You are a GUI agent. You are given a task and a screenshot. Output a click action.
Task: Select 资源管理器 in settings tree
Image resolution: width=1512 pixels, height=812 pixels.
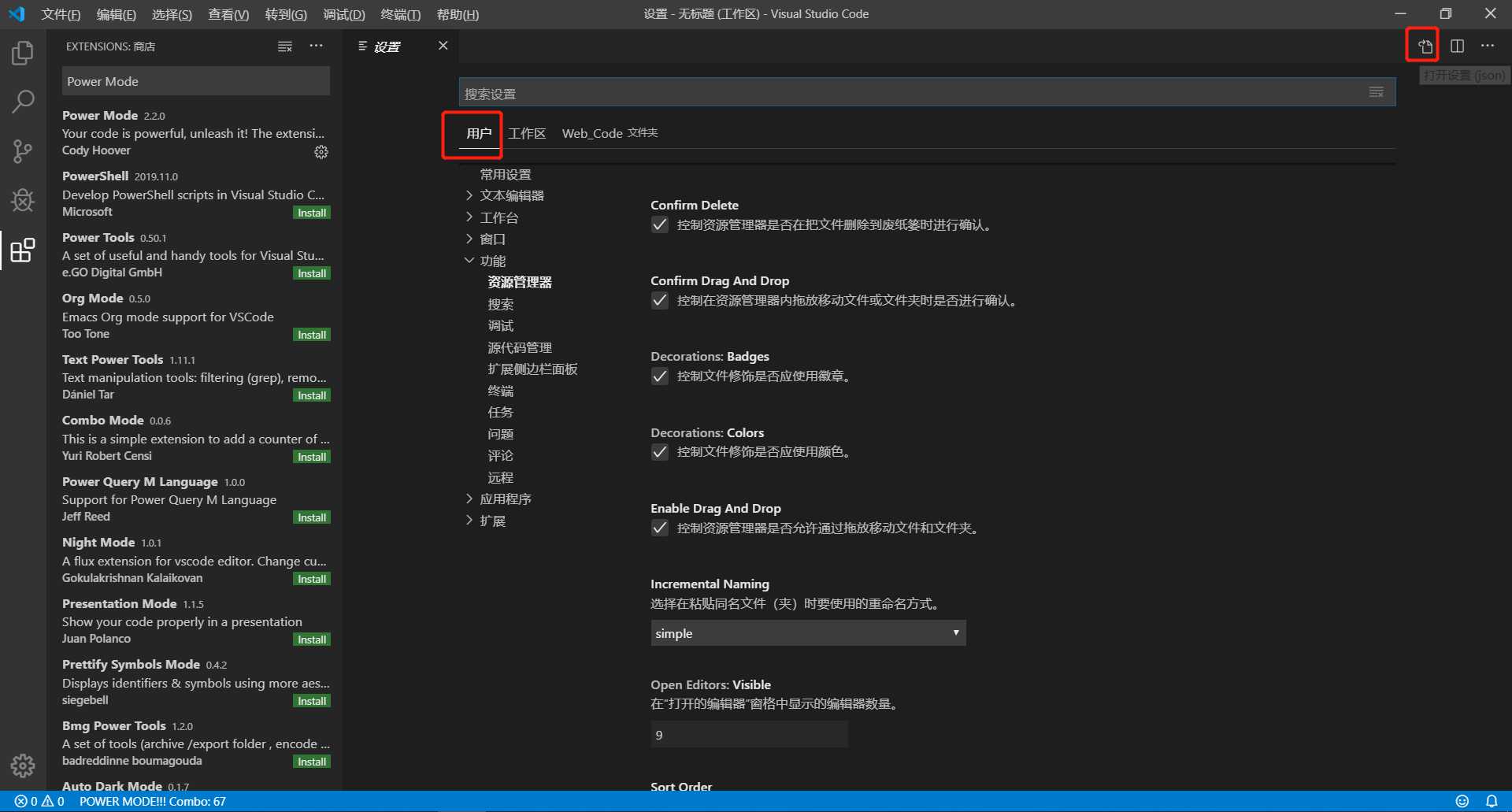click(520, 282)
